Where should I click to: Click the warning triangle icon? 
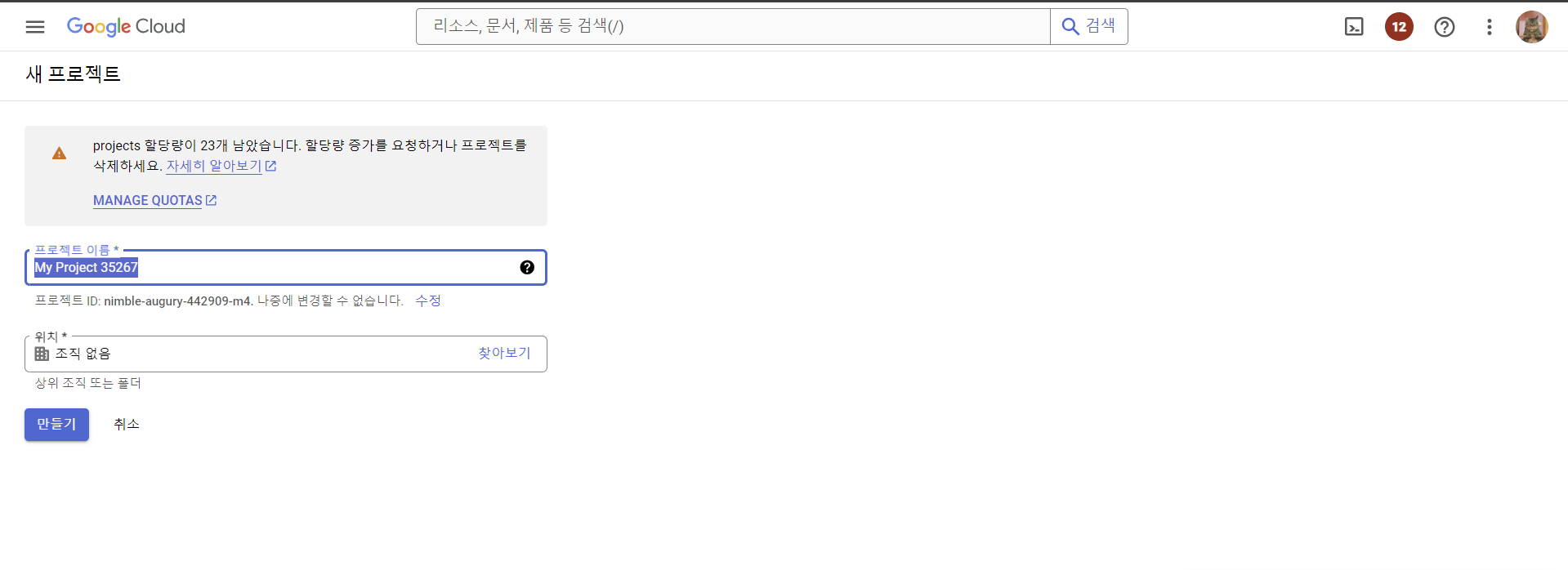pyautogui.click(x=59, y=154)
